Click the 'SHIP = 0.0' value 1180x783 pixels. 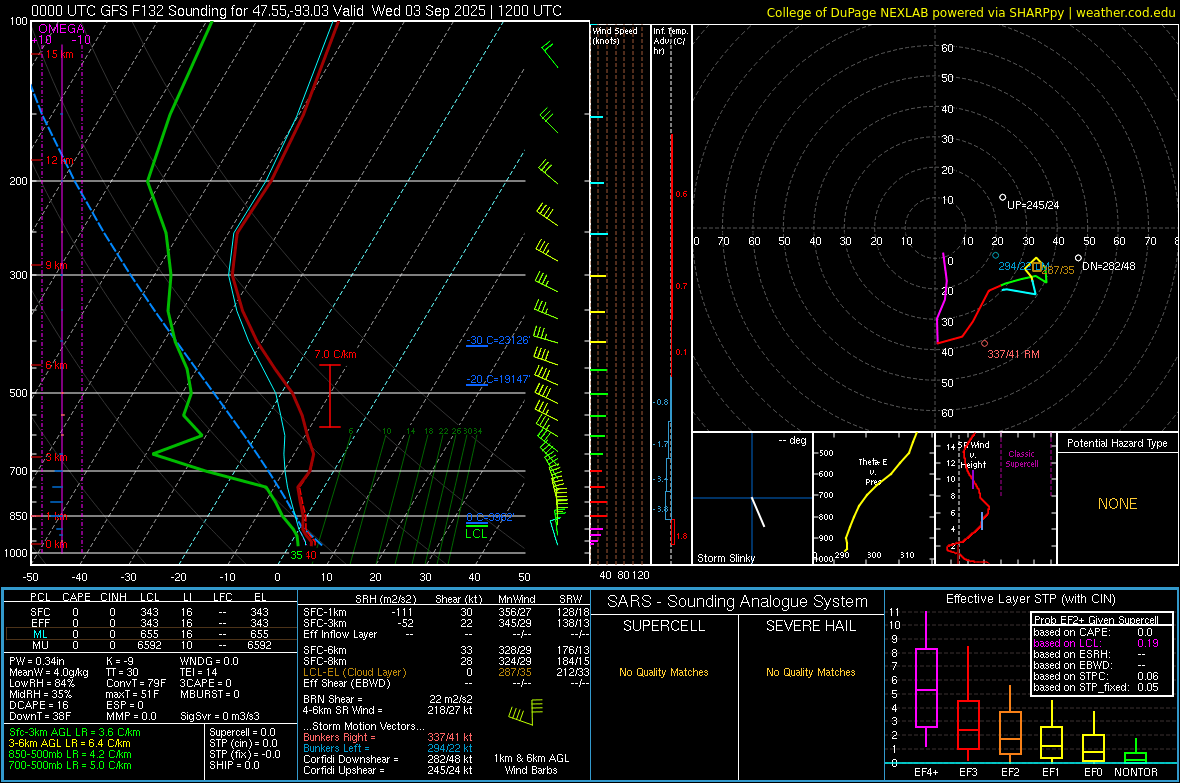coord(234,765)
